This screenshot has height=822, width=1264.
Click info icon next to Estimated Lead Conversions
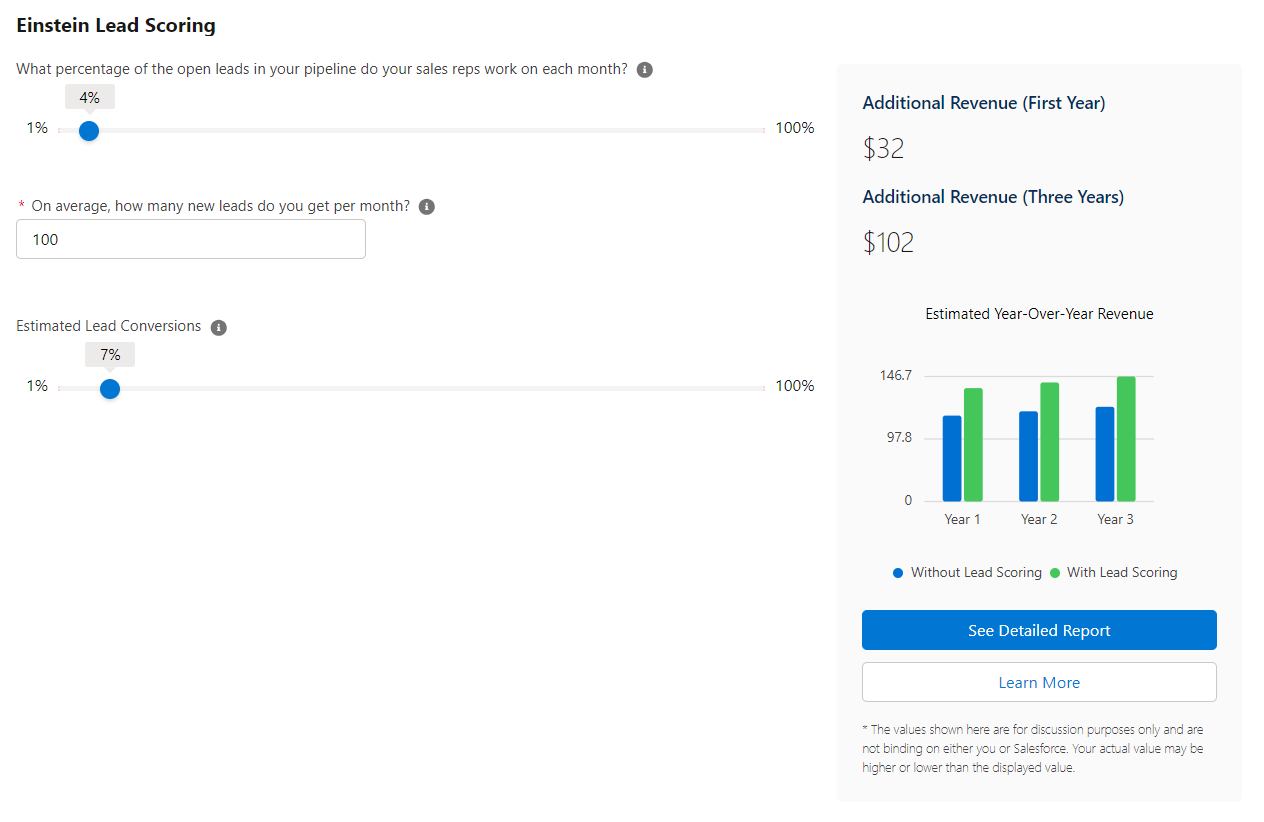pyautogui.click(x=219, y=327)
